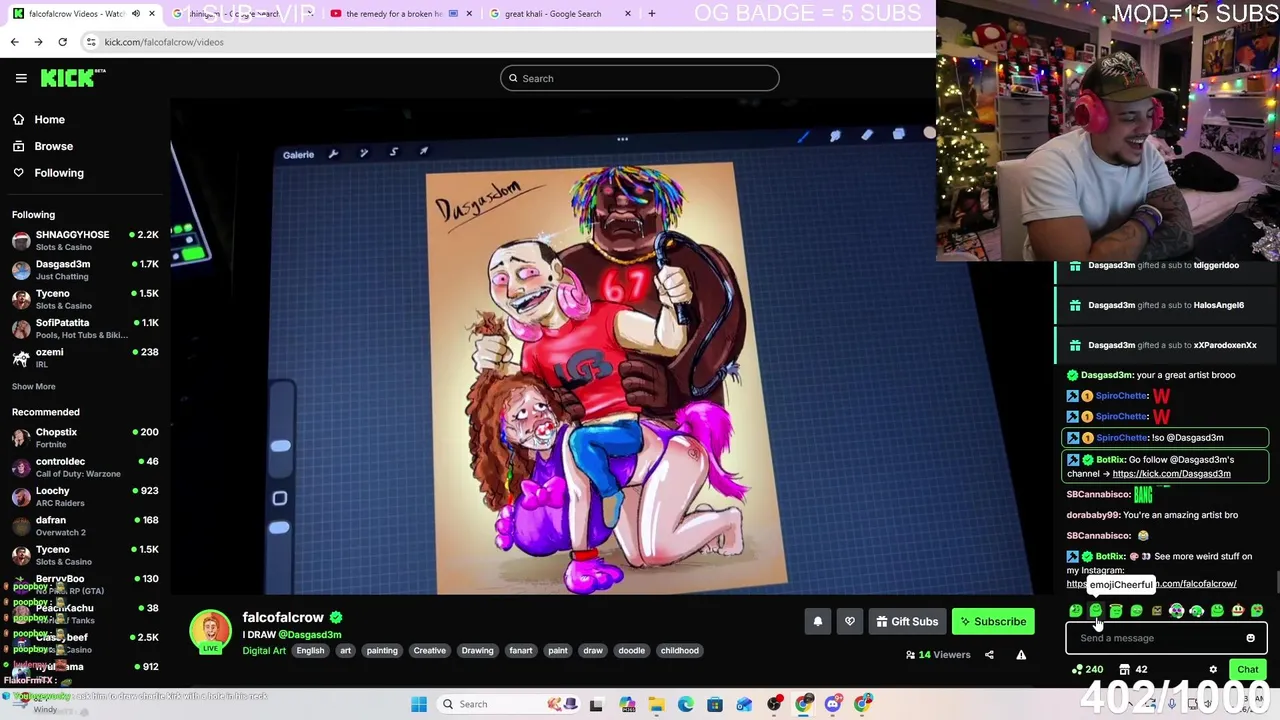The width and height of the screenshot is (1280, 720).
Task: Open the kick.com/Dasgasd3m link in chat
Action: [1171, 474]
